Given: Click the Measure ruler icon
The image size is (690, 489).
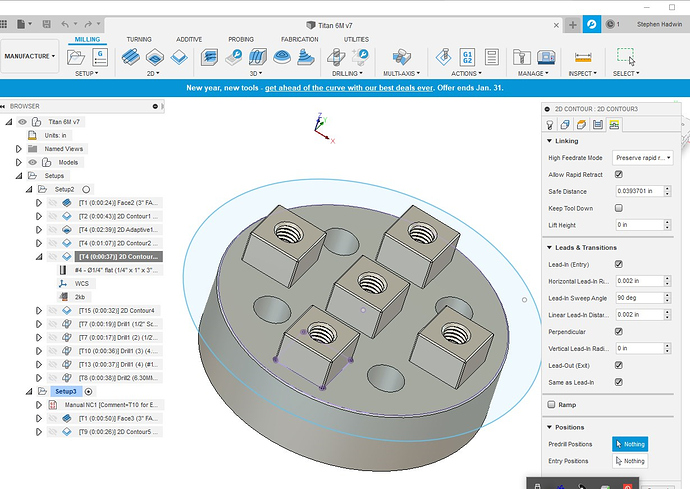Looking at the screenshot, I should point(583,57).
